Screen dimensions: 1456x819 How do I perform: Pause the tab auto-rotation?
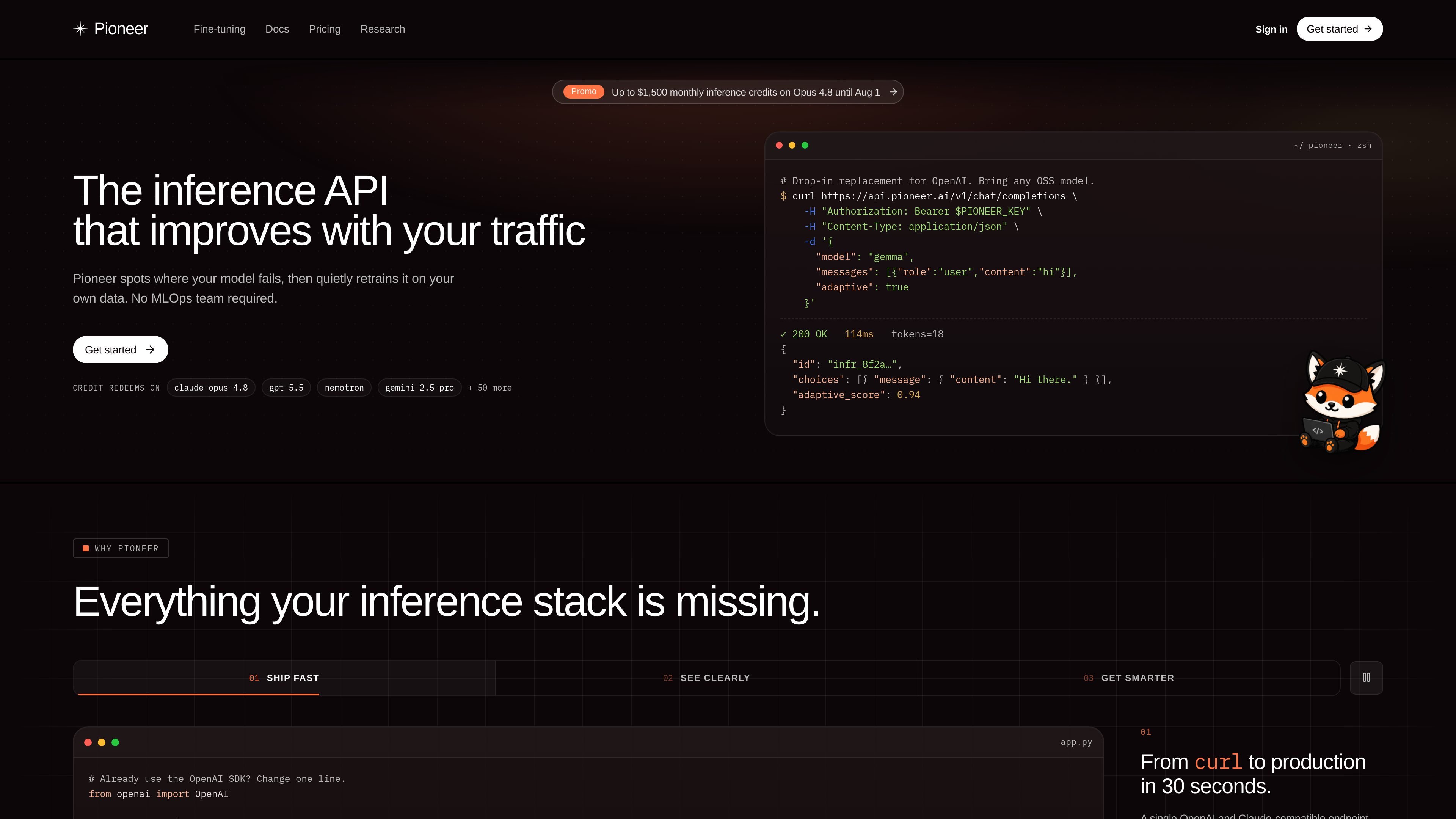(x=1366, y=678)
